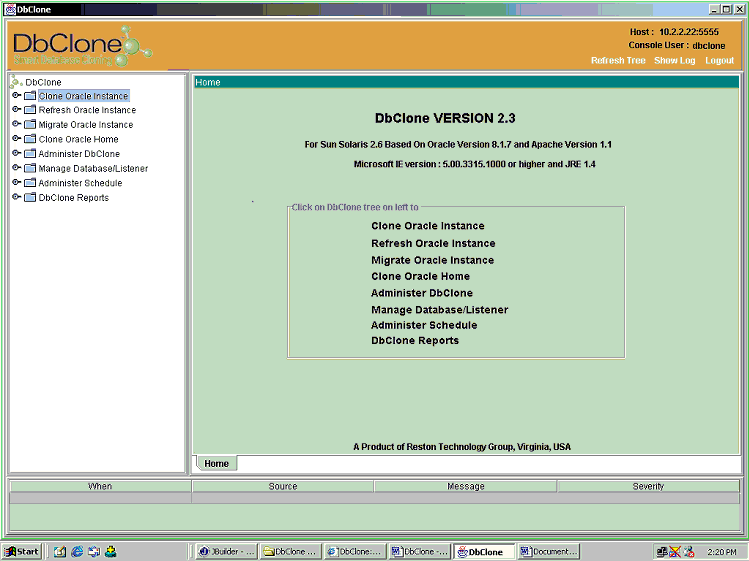Click last quick launch icon before taskbar buttons
This screenshot has width=749, height=561.
point(111,551)
